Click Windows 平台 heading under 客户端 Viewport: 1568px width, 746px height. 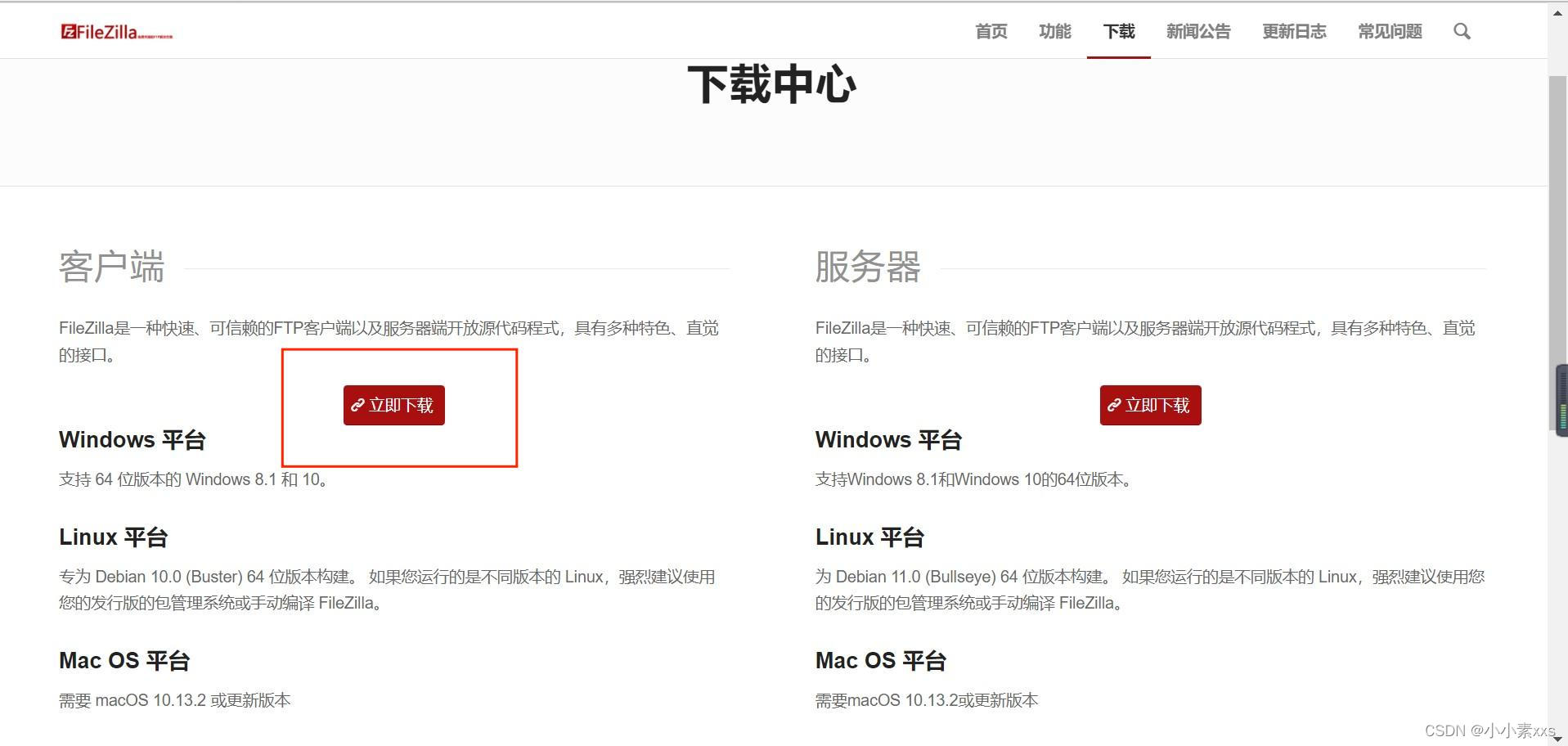coord(133,440)
